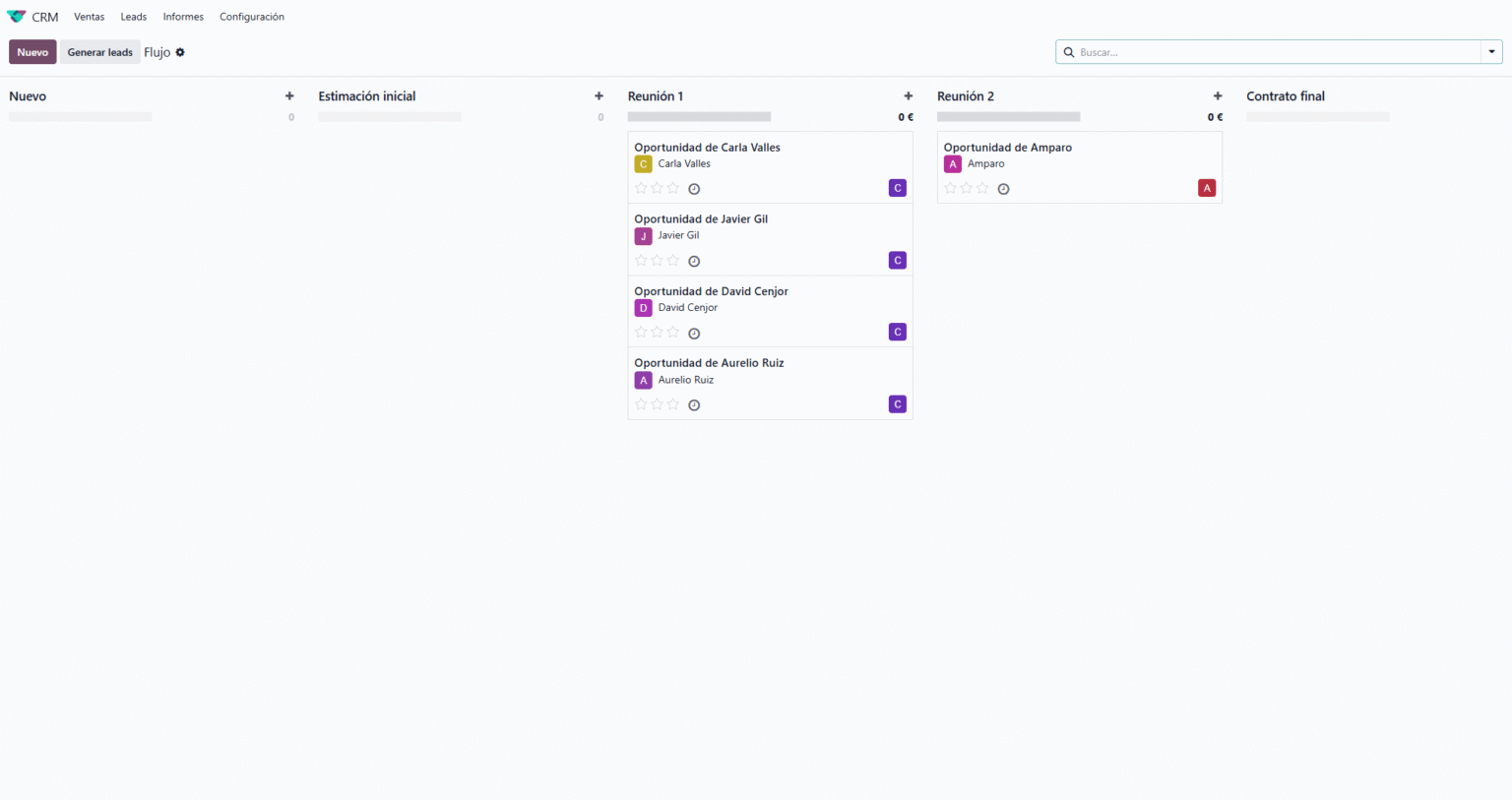Image resolution: width=1512 pixels, height=800 pixels.
Task: Open the Configuración menu
Action: tap(252, 17)
